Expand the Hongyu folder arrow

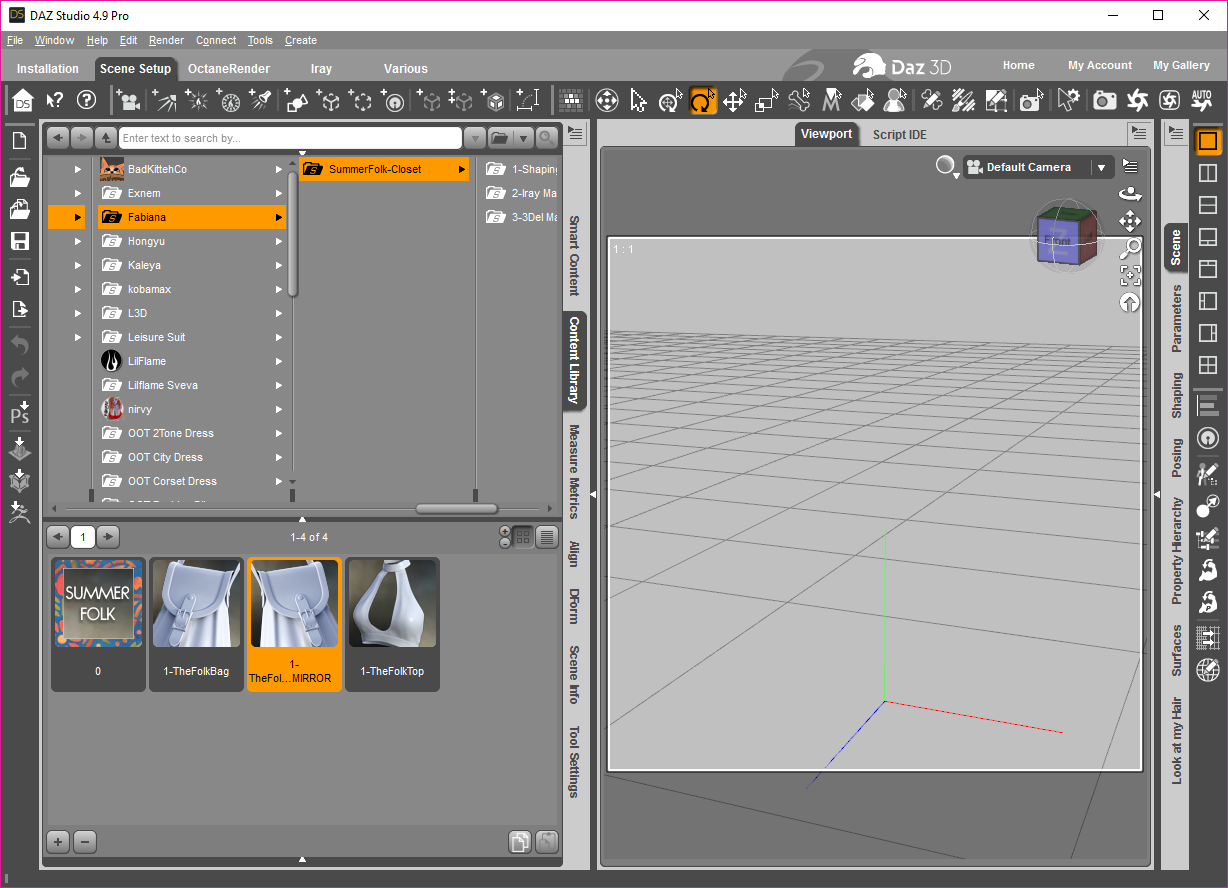coord(279,241)
